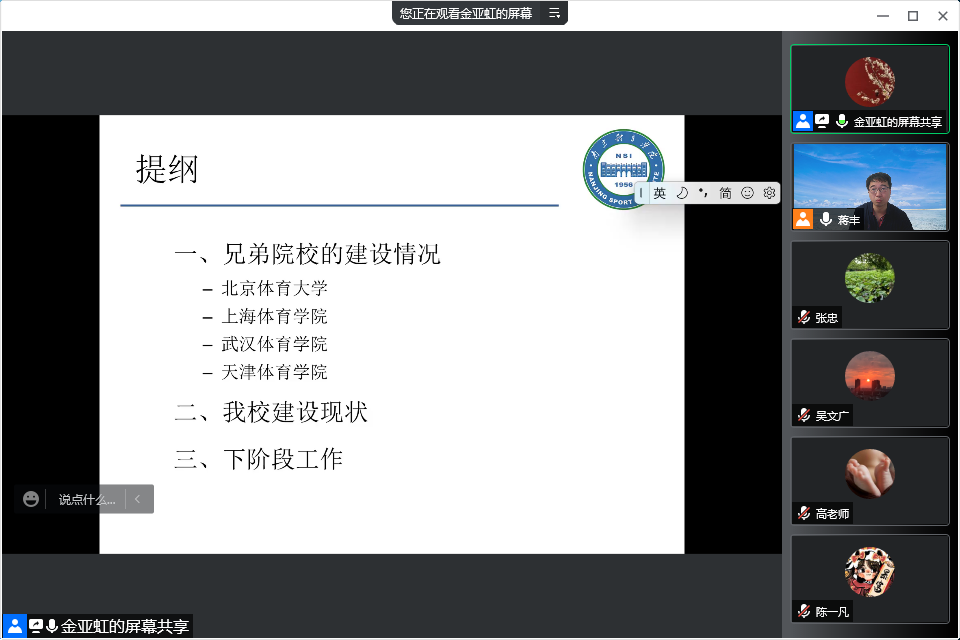Click 蒋丰's orange host avatar icon
The image size is (960, 640).
tap(803, 219)
